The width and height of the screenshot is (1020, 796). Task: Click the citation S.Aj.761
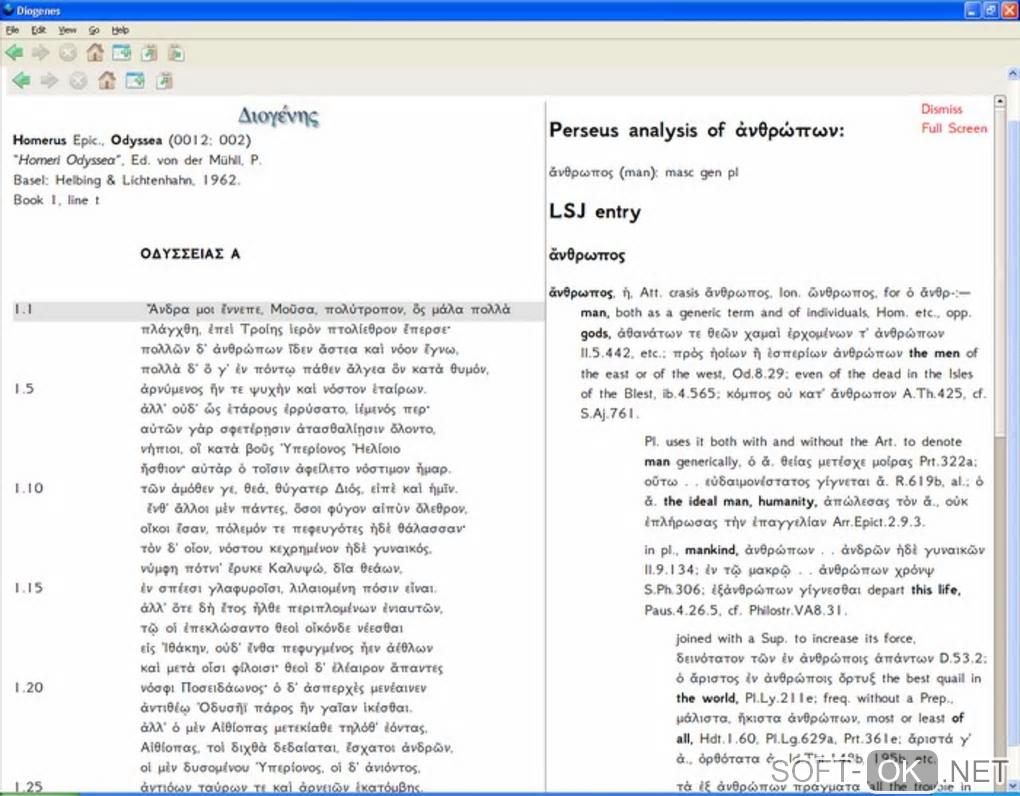coord(610,414)
